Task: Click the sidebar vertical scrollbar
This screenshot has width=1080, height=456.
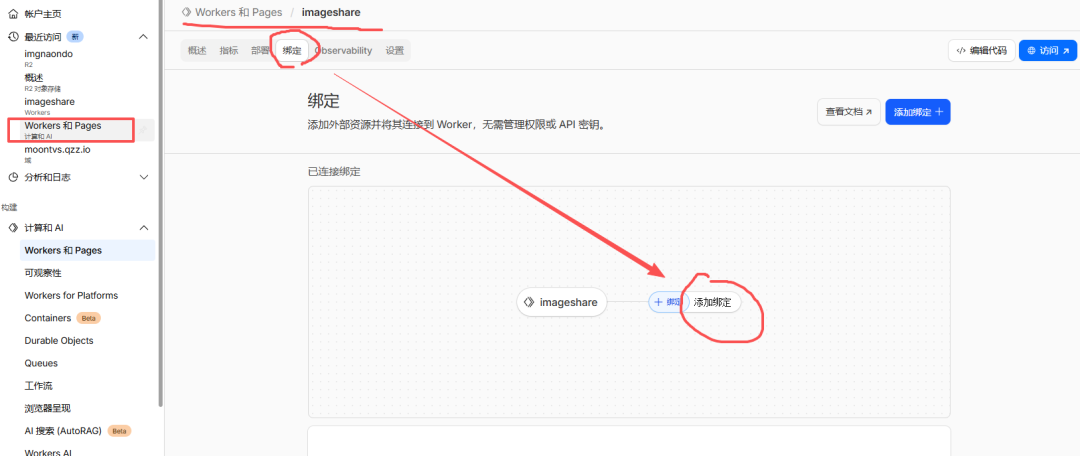Action: tap(161, 200)
